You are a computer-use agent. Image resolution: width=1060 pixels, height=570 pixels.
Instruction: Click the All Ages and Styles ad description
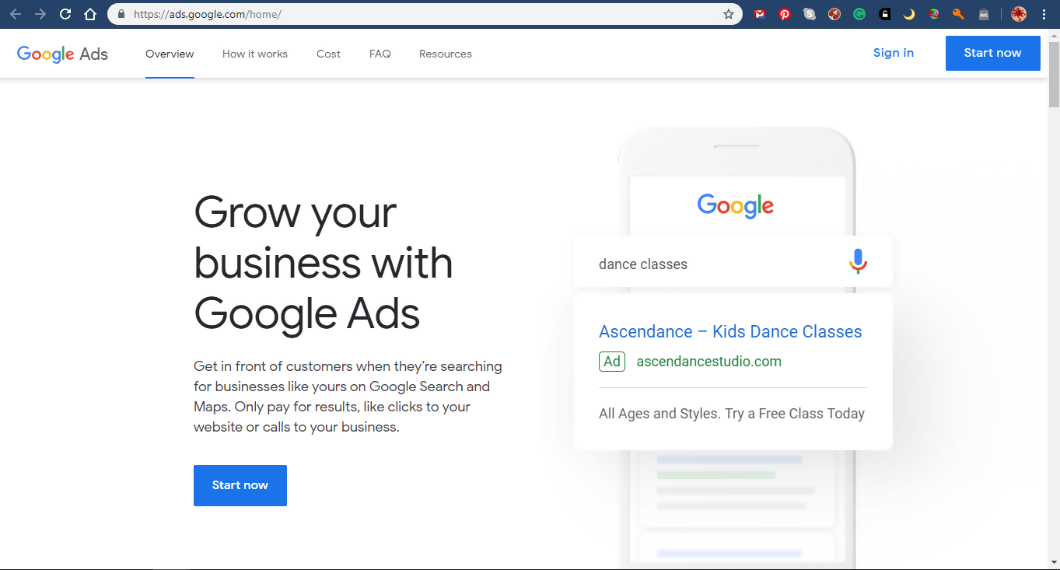click(731, 413)
